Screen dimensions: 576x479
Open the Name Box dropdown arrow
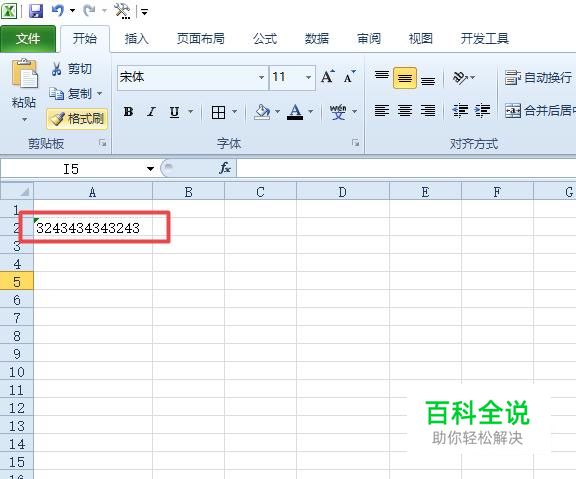150,169
